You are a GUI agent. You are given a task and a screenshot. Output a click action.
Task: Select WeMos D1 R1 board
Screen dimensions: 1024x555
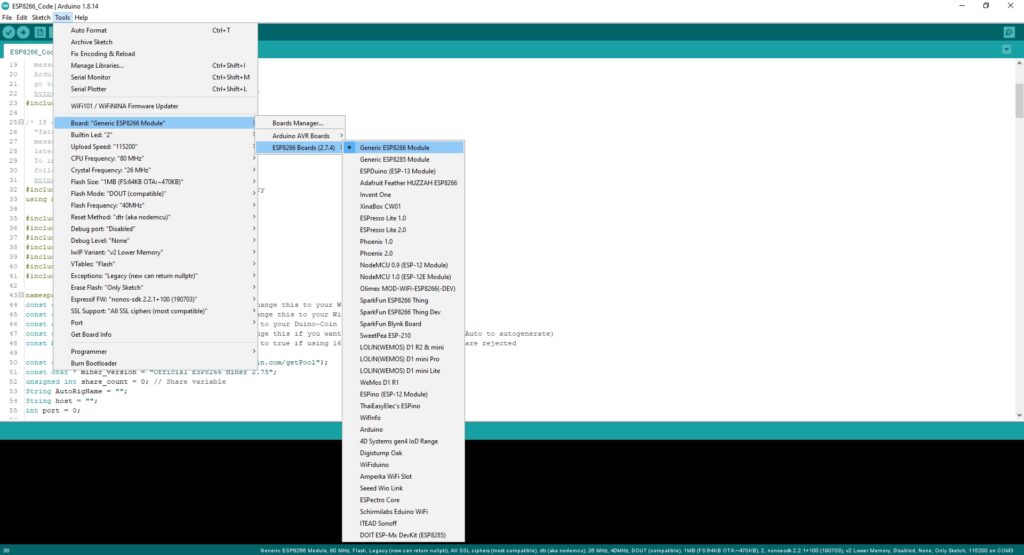coord(403,383)
